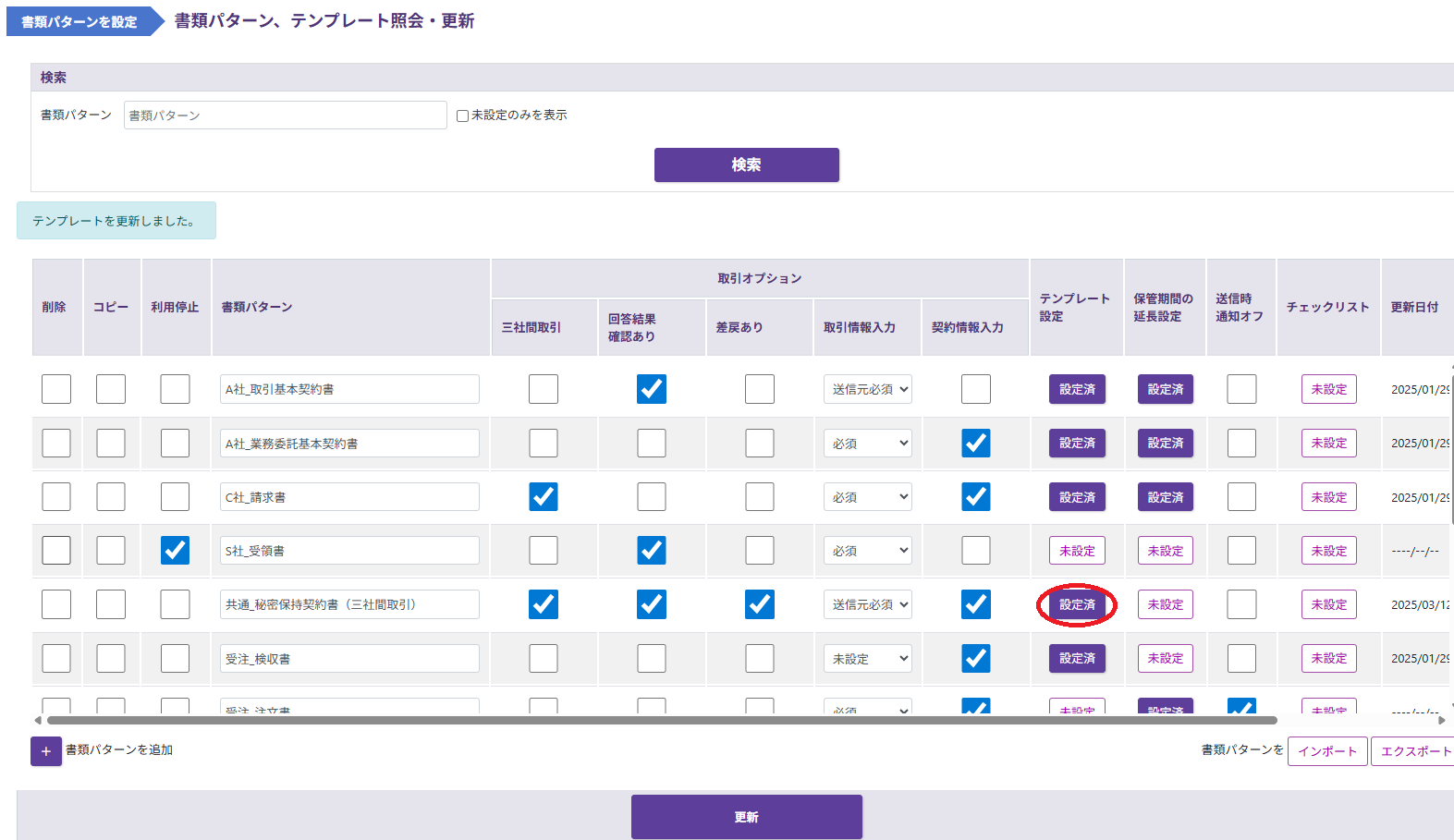Click the horizontal scrollbar of the table

pos(662,720)
